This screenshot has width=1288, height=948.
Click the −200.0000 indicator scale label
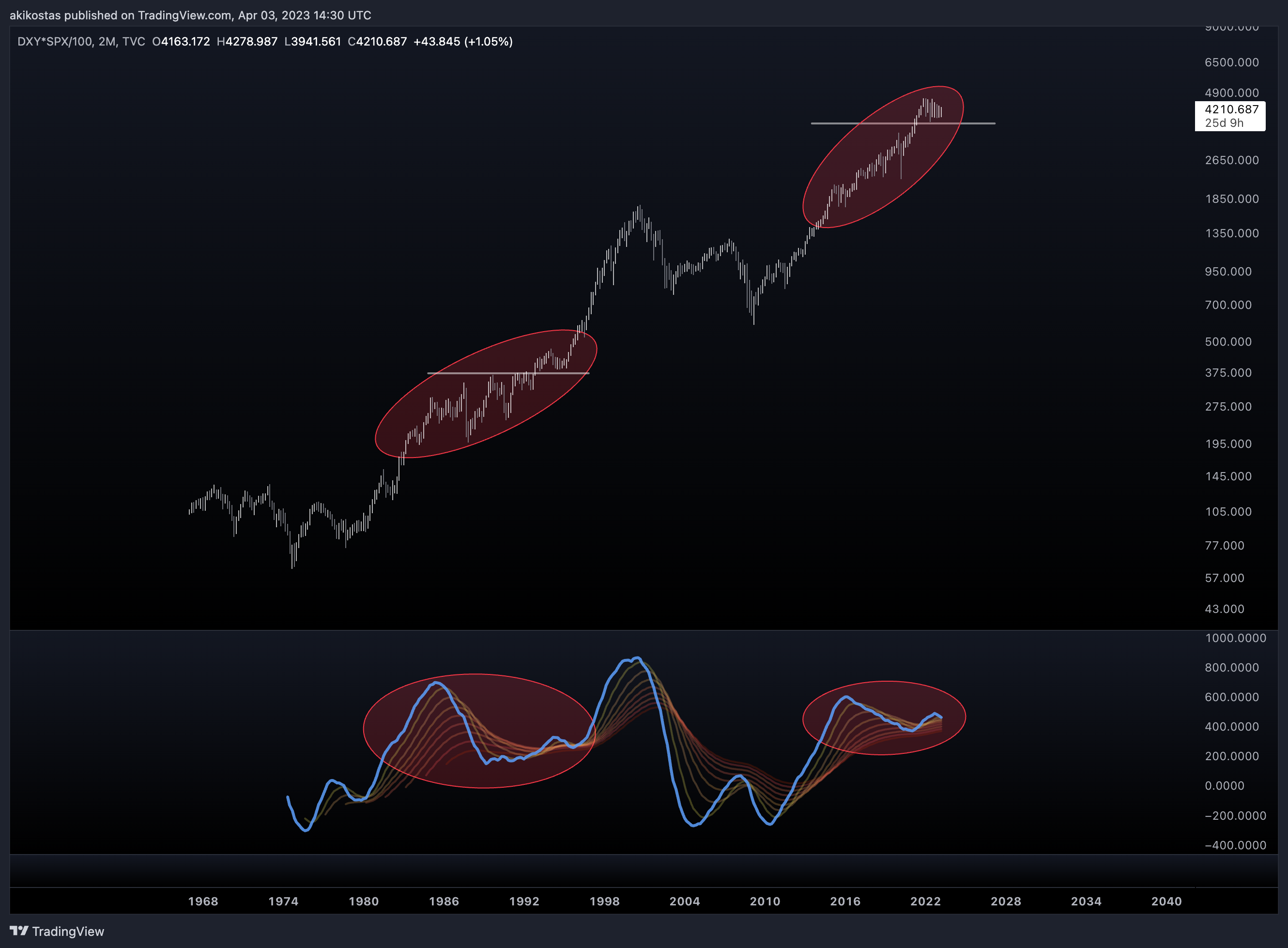[1235, 815]
